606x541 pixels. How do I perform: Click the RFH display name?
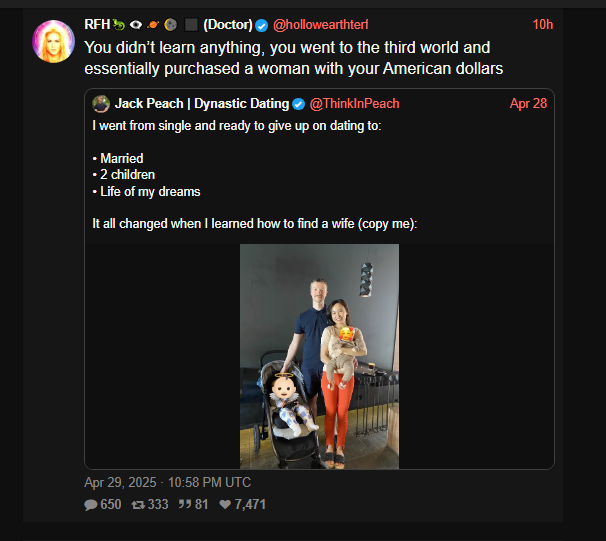97,24
